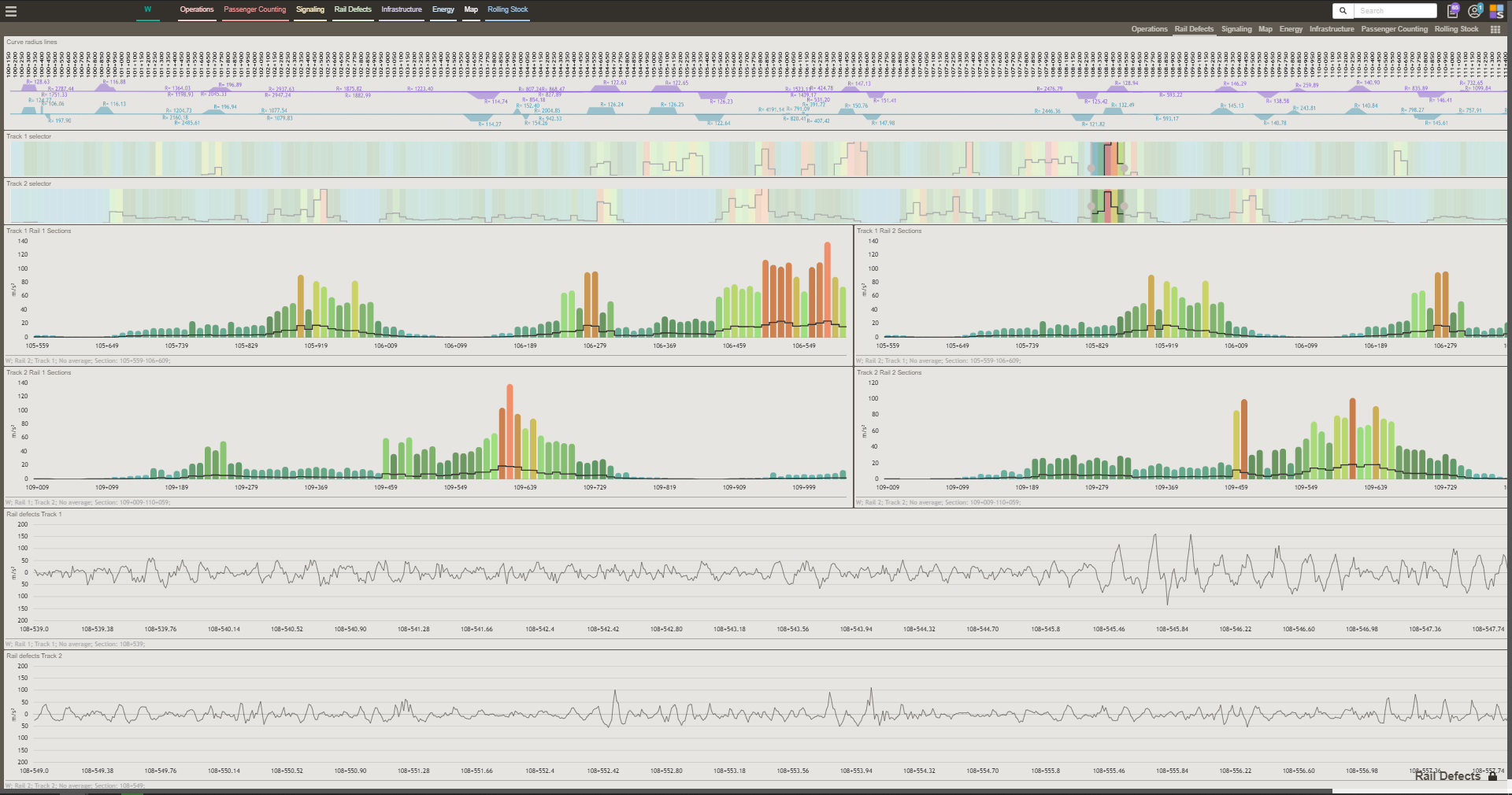This screenshot has width=1512, height=795.
Task: Click the '109+639' axis label in Track 2 Rail 1
Action: pos(525,487)
